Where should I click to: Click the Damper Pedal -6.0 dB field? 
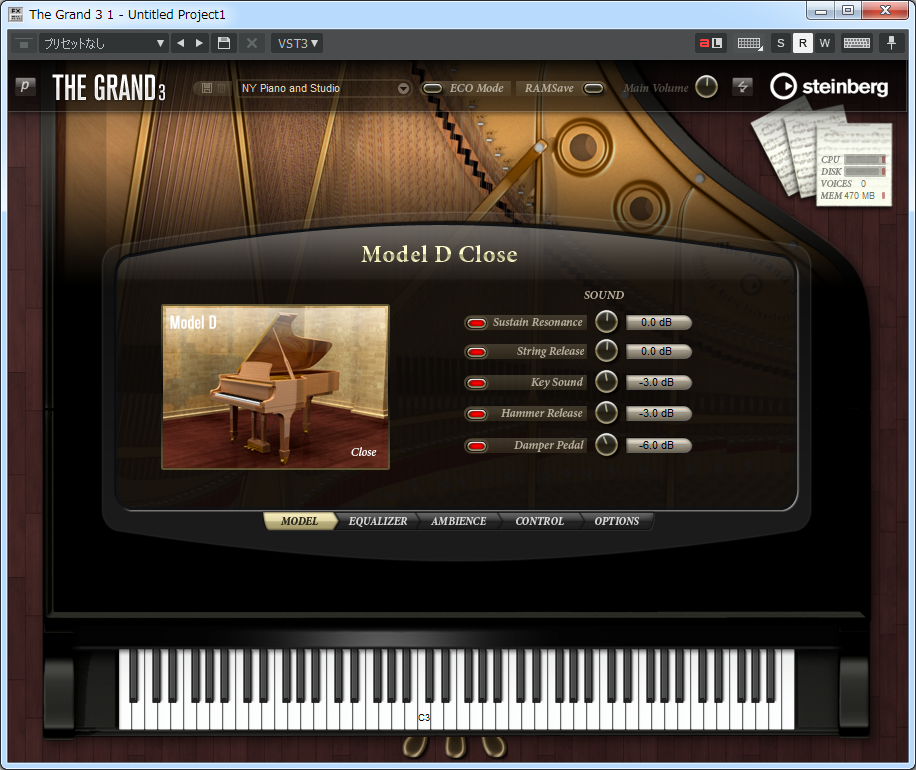click(x=658, y=445)
